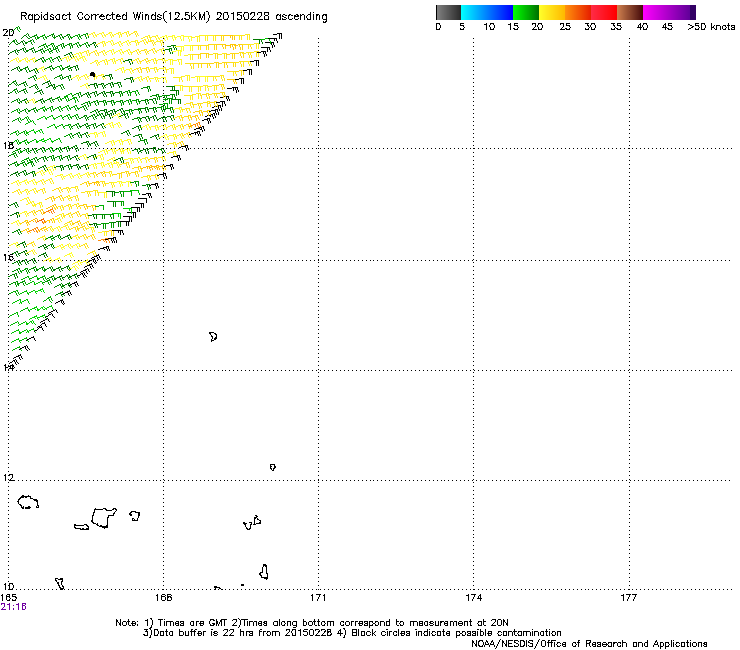The width and height of the screenshot is (740, 650).
Task: Select the gray 0-5 knots color band
Action: tap(448, 12)
